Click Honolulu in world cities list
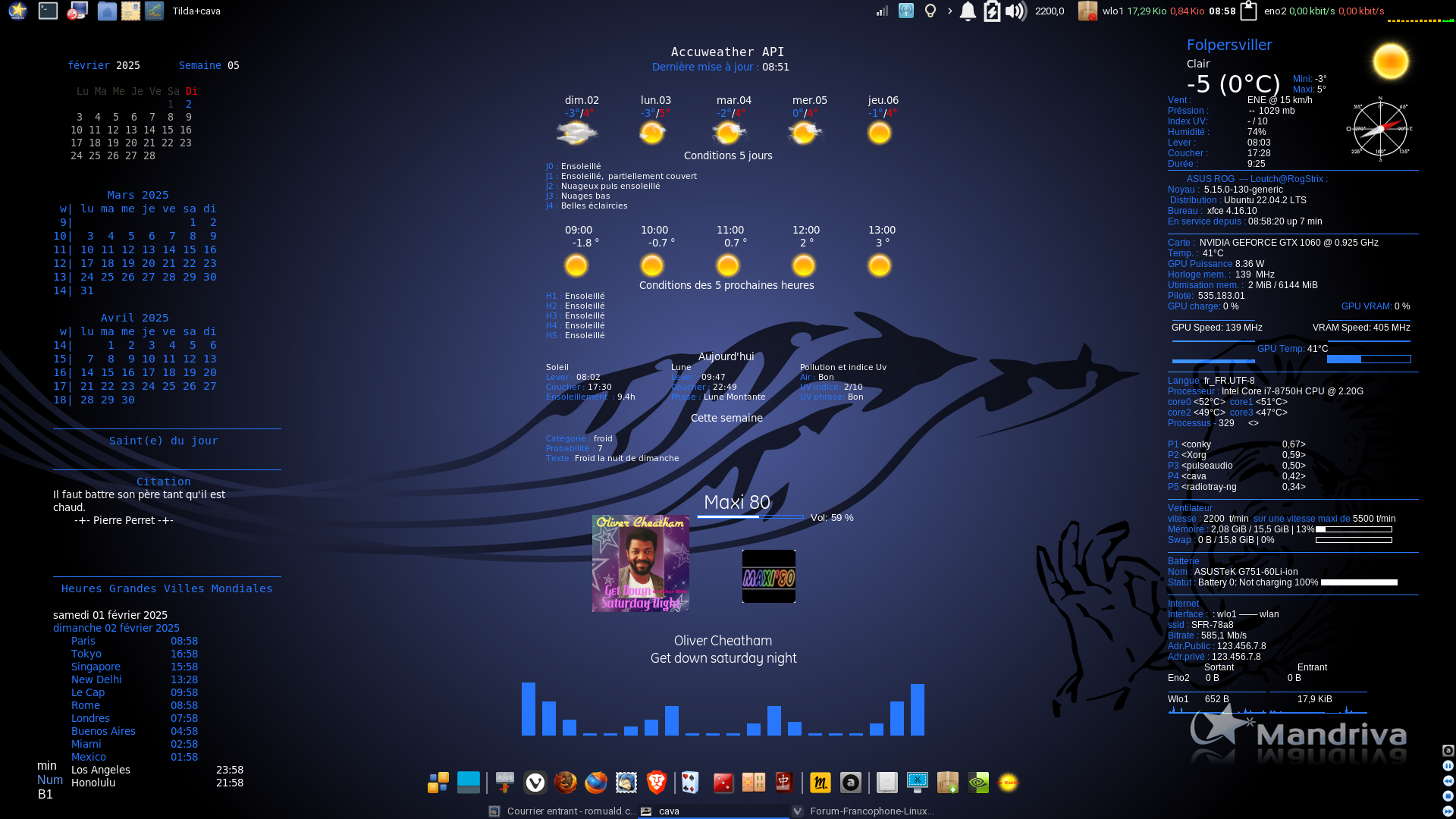The image size is (1456, 819). pos(93,783)
